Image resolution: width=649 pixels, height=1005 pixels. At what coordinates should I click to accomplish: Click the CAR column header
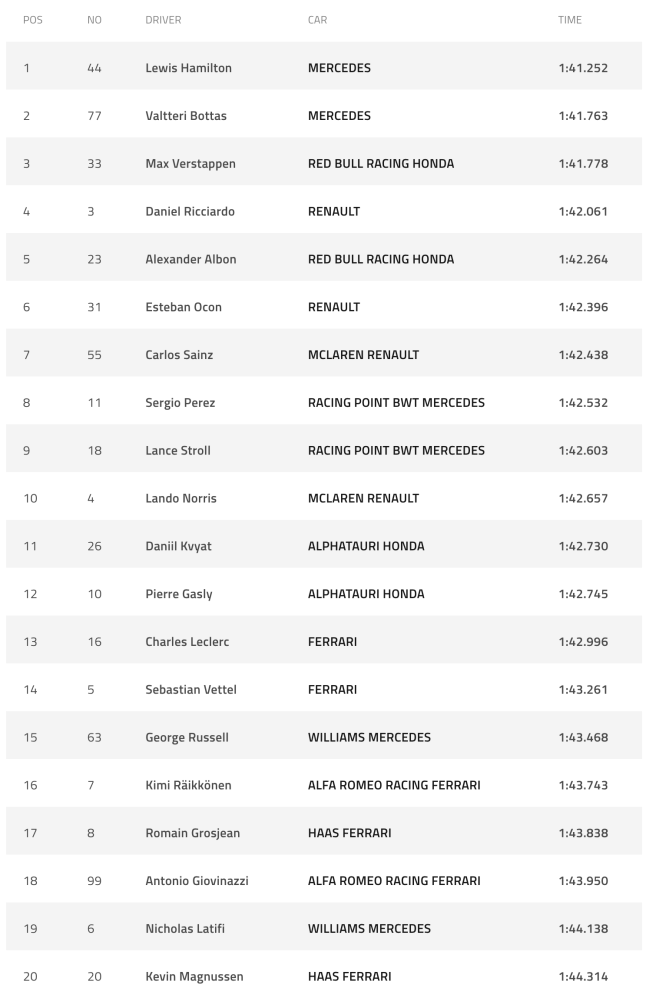tap(317, 20)
